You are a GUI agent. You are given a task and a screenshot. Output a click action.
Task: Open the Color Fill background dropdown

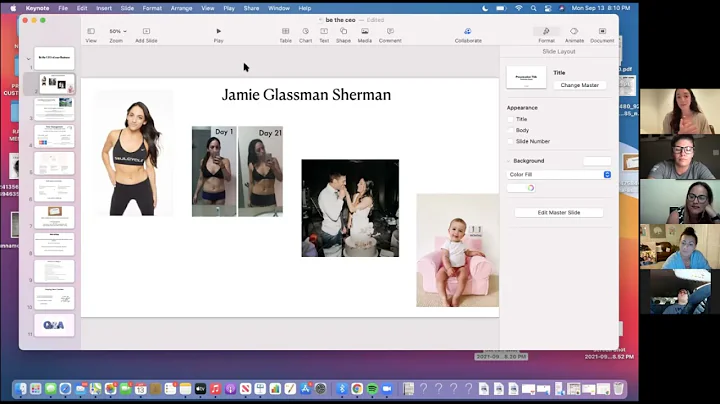click(x=559, y=174)
